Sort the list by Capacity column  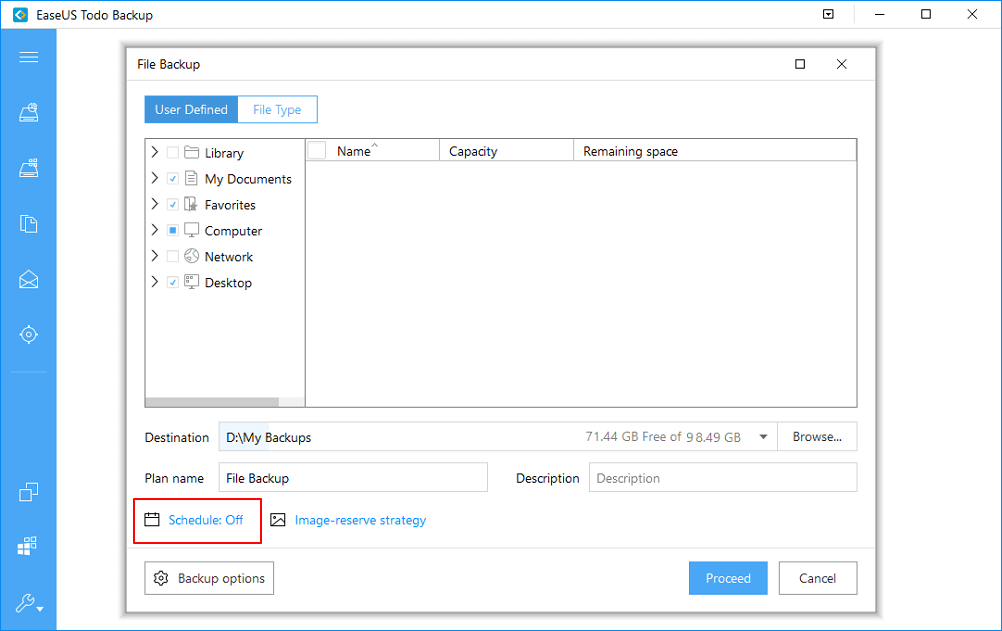point(506,152)
